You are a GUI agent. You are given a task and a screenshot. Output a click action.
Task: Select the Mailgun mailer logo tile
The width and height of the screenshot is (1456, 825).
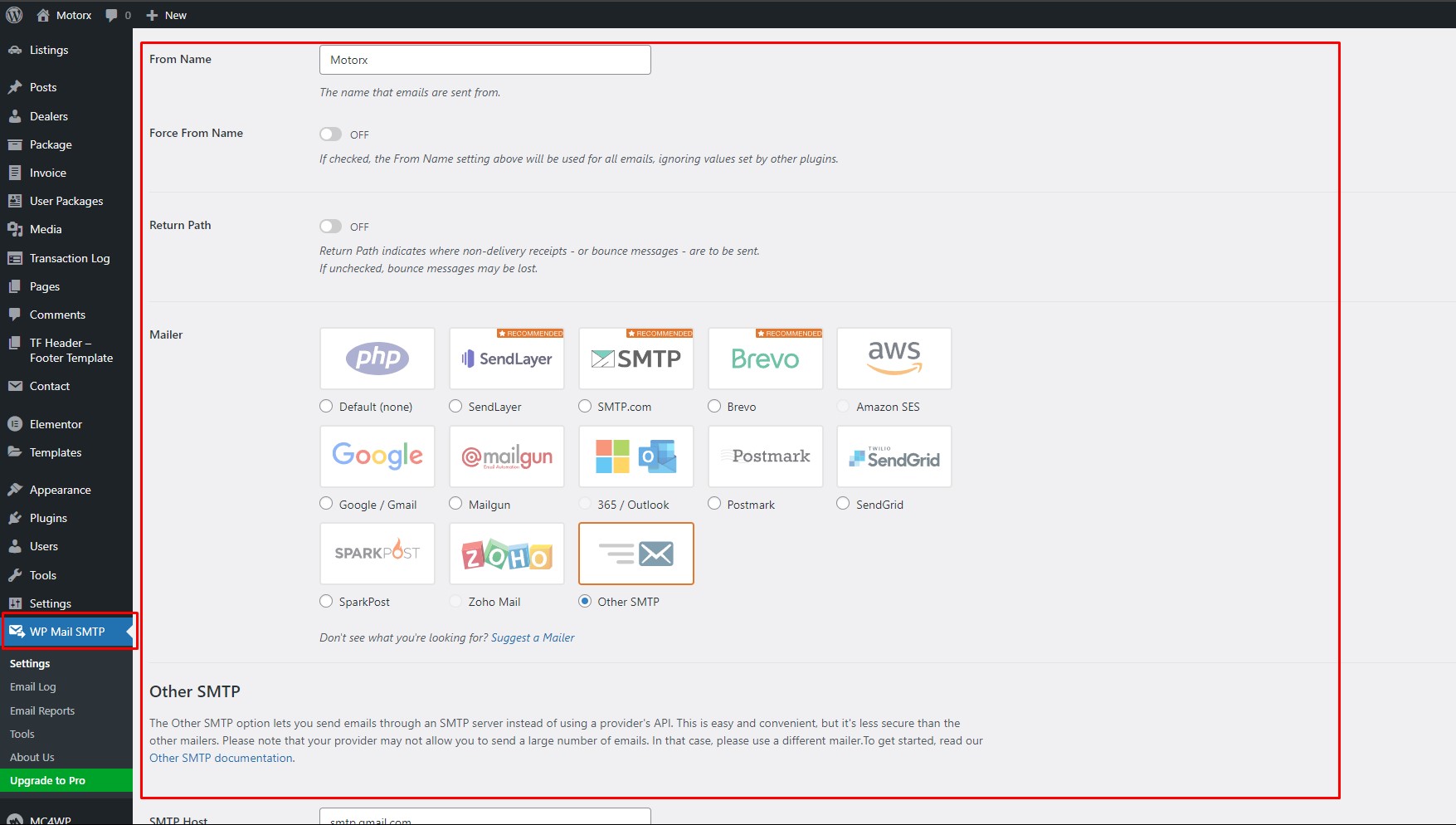point(507,456)
